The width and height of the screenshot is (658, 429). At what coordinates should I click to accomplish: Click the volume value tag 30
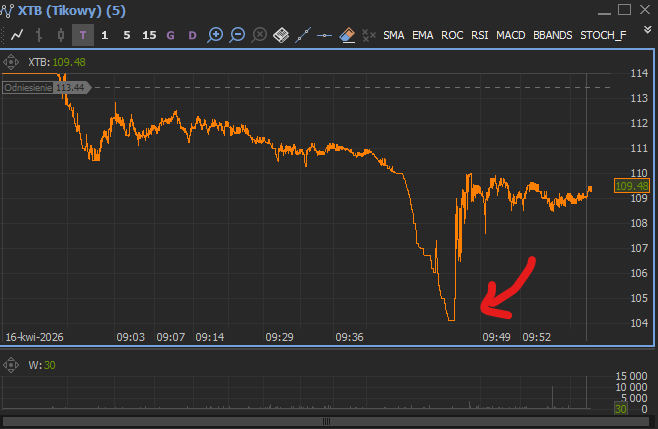621,409
